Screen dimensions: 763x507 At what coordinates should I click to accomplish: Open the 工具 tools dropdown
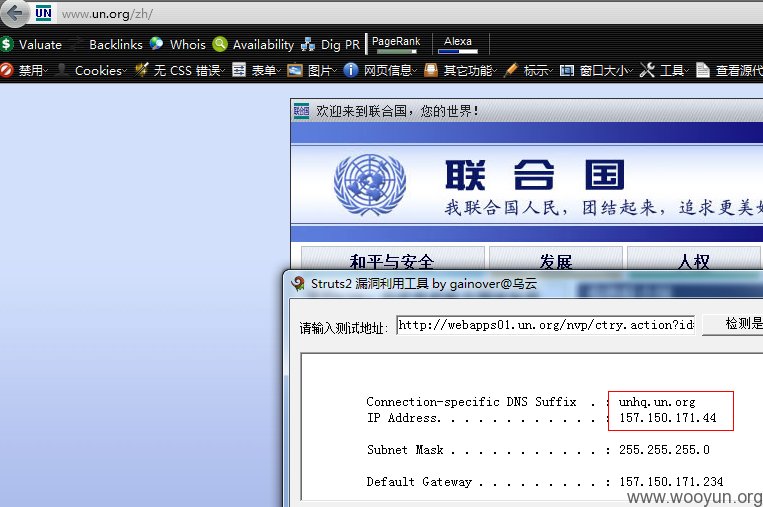click(674, 71)
